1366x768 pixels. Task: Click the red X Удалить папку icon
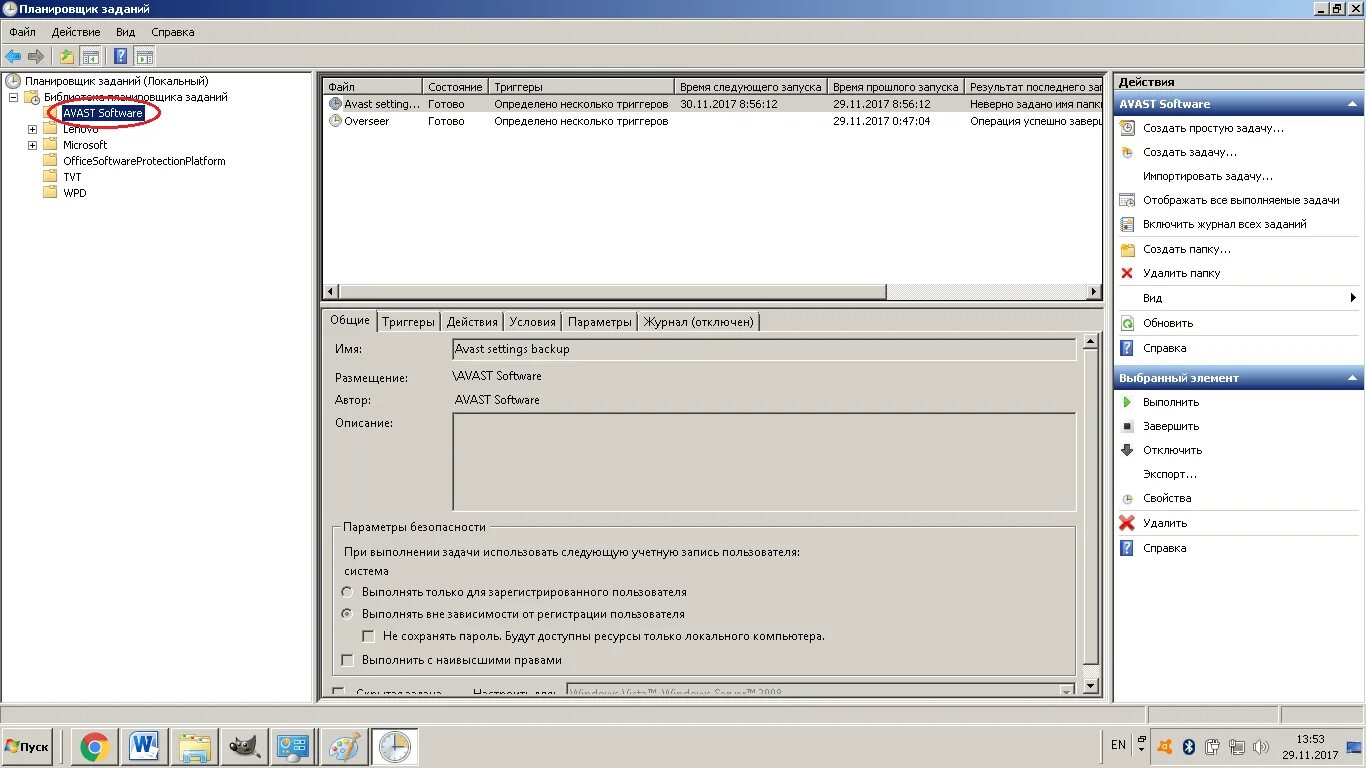pos(1127,273)
